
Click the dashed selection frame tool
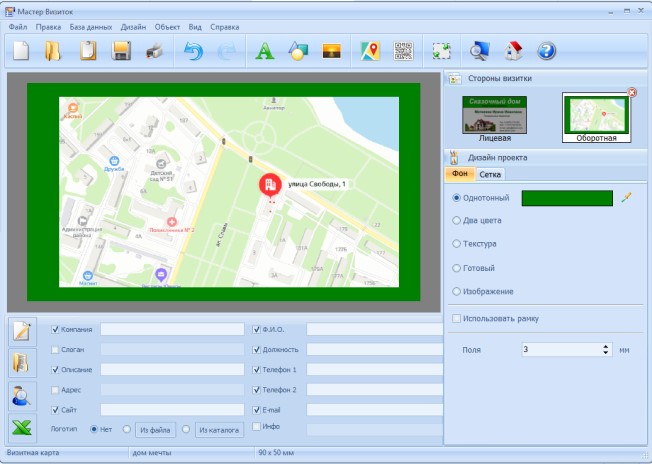(x=442, y=52)
